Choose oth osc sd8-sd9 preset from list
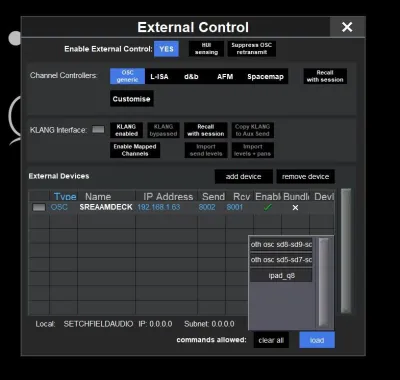Viewport: 400px width, 380px height. (281, 244)
